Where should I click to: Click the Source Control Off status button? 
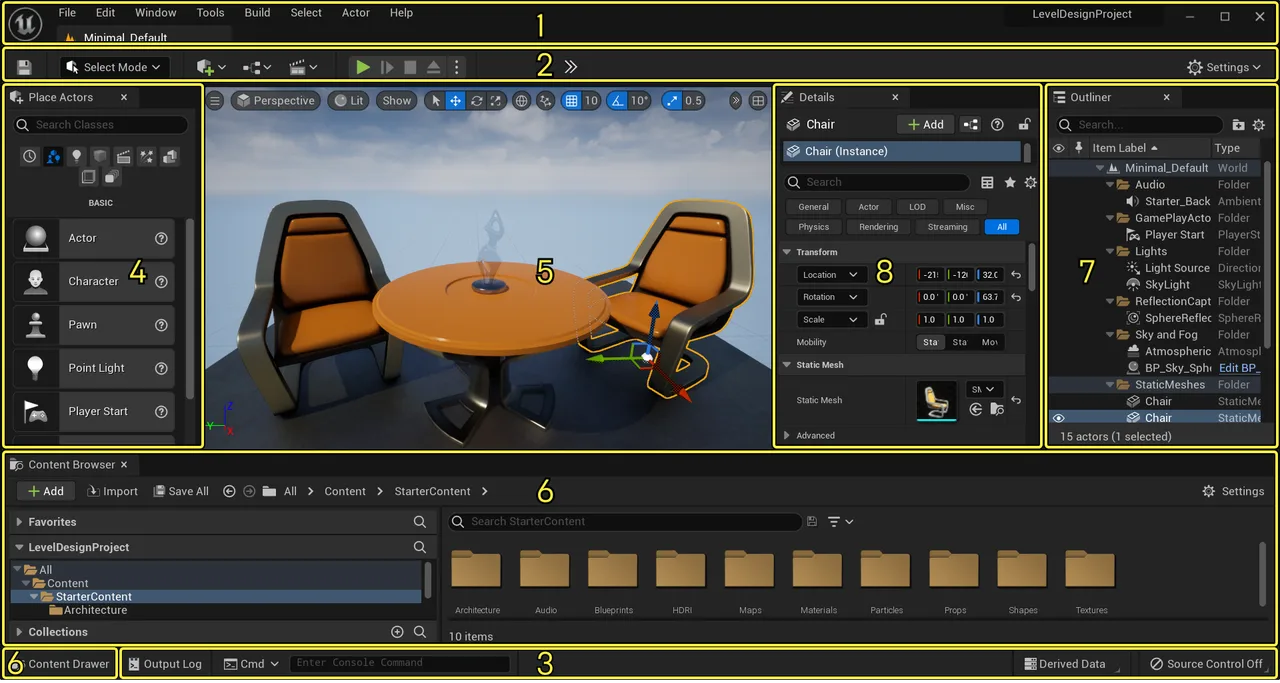[1207, 664]
